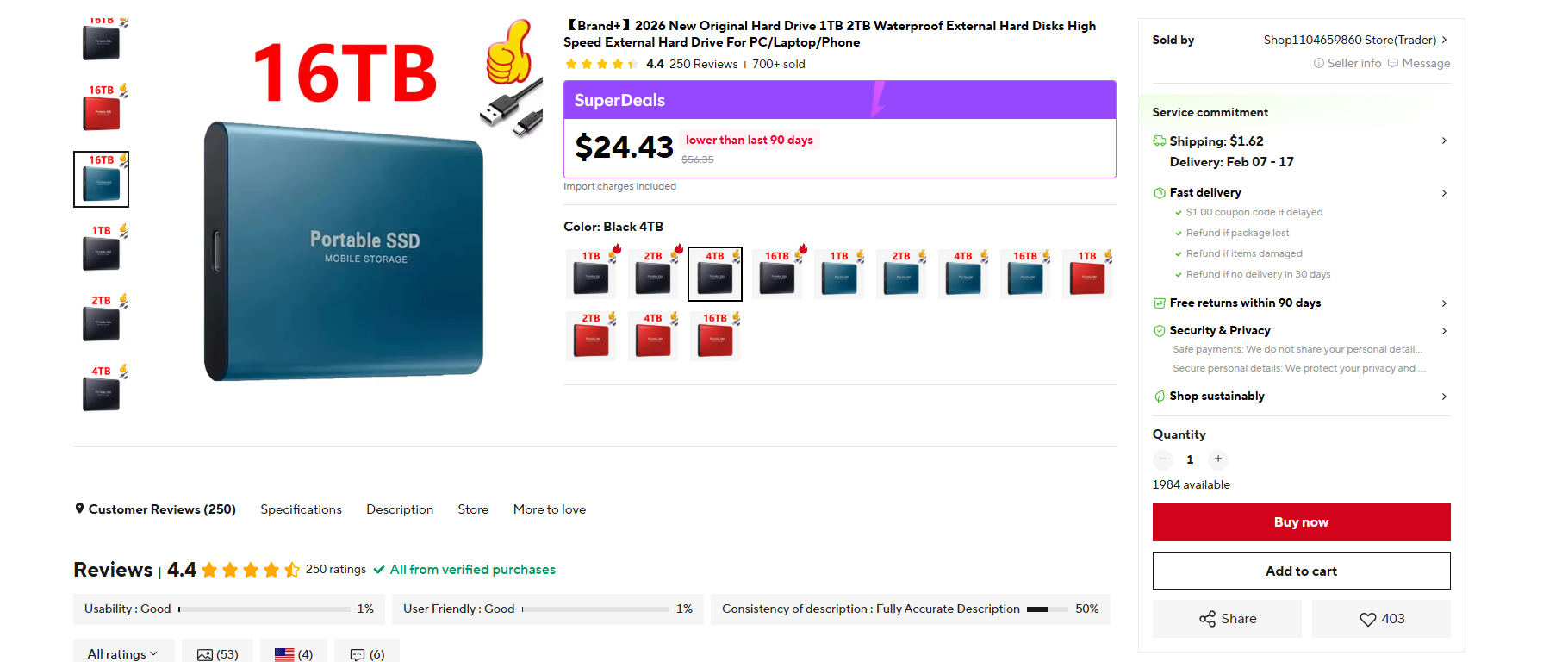Screen dimensions: 1568x662
Task: Decrease quantity with the minus icon
Action: (x=1163, y=459)
